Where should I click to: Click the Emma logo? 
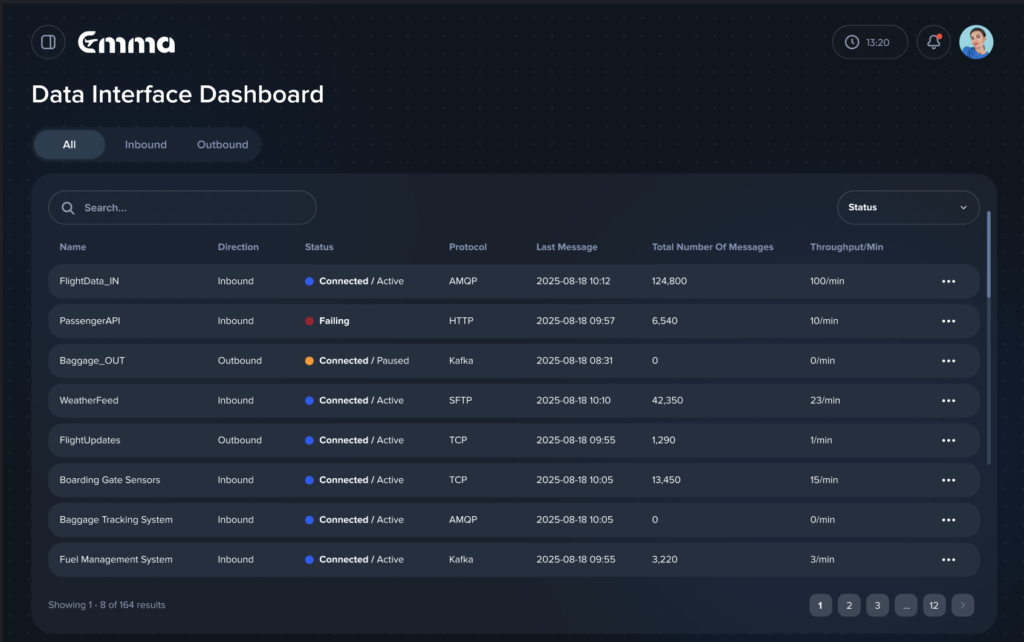pos(126,42)
